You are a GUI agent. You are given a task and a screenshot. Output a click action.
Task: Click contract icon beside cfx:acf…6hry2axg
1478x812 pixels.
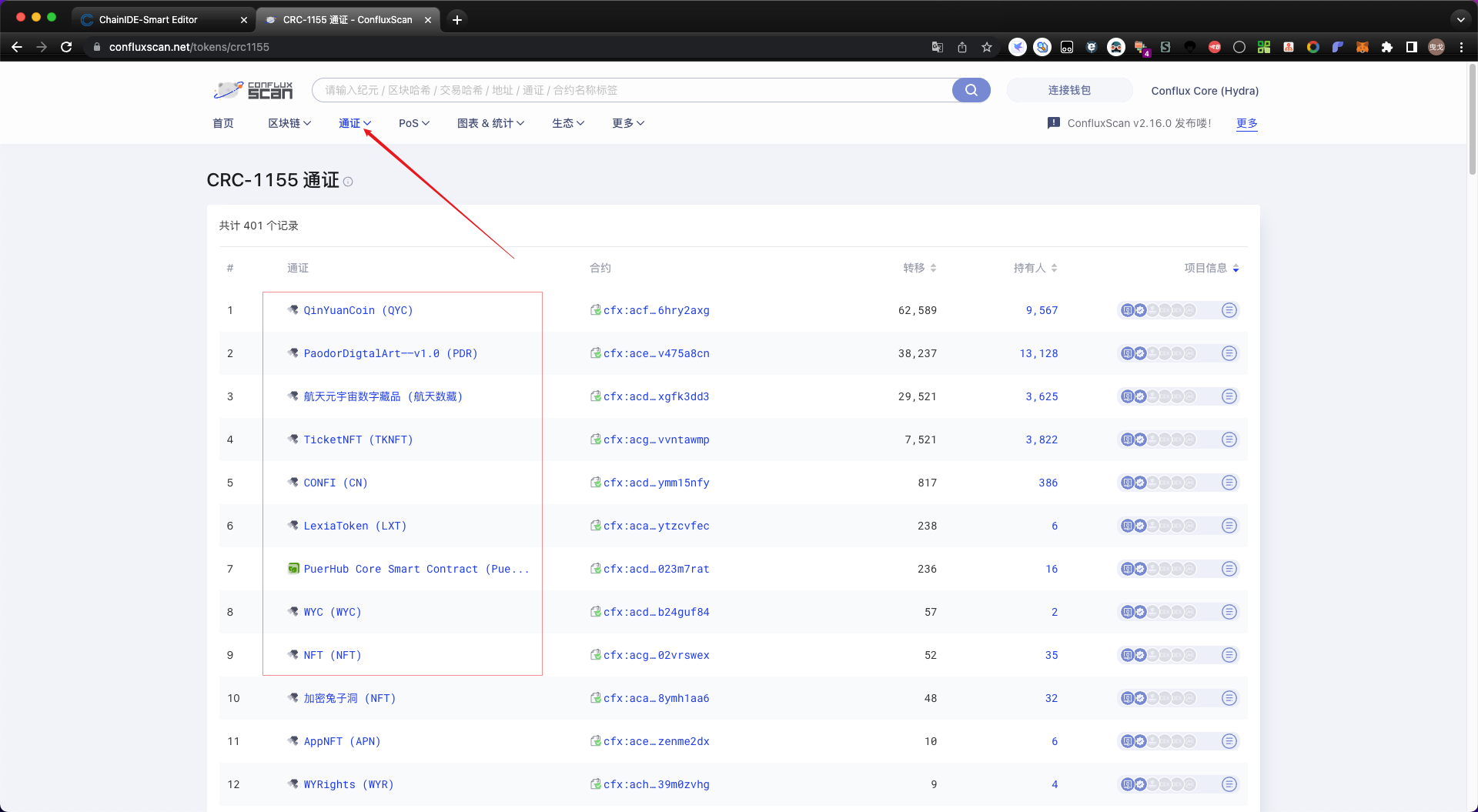[595, 310]
